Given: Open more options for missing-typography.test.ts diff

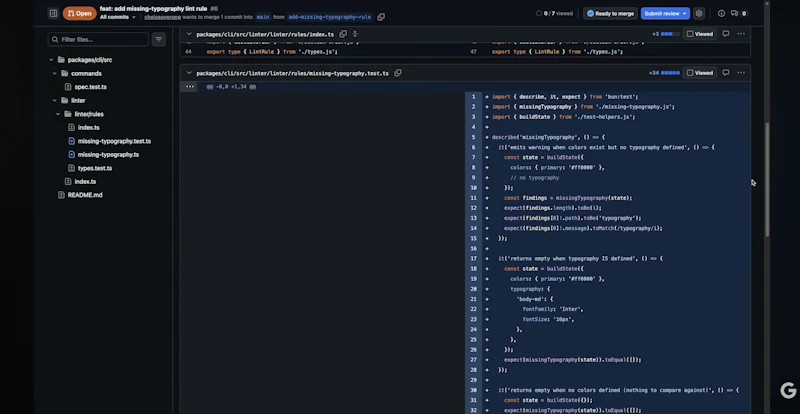Looking at the screenshot, I should (x=741, y=72).
